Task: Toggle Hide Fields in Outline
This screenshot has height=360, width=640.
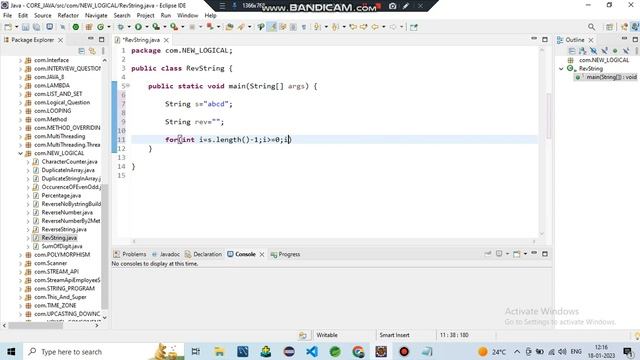Action: click(x=593, y=51)
